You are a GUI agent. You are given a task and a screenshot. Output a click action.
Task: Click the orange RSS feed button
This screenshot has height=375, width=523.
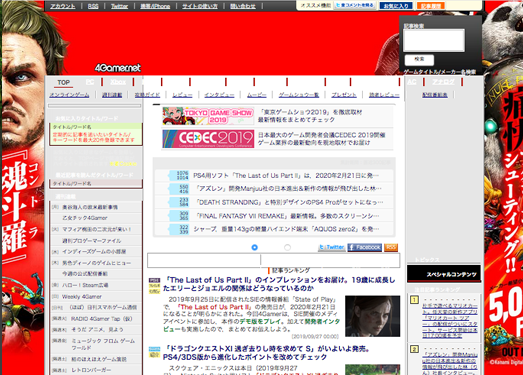point(391,247)
